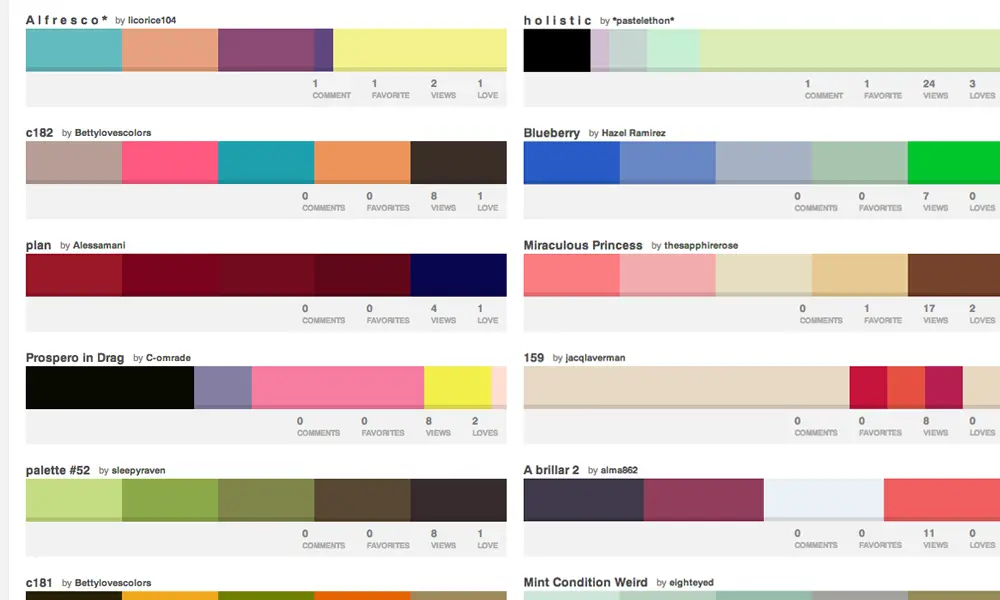Viewport: 1000px width, 600px height.
Task: Click '0 FAVORITES' under palette #52
Action: point(388,539)
